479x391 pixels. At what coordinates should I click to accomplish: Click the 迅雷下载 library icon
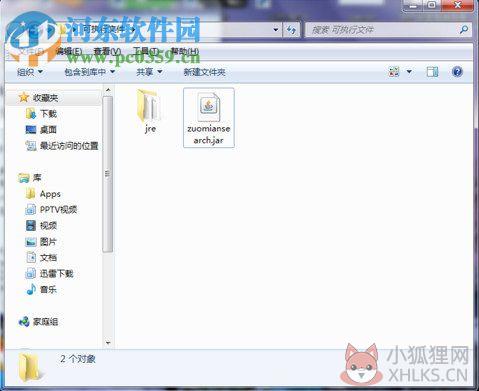(31, 273)
